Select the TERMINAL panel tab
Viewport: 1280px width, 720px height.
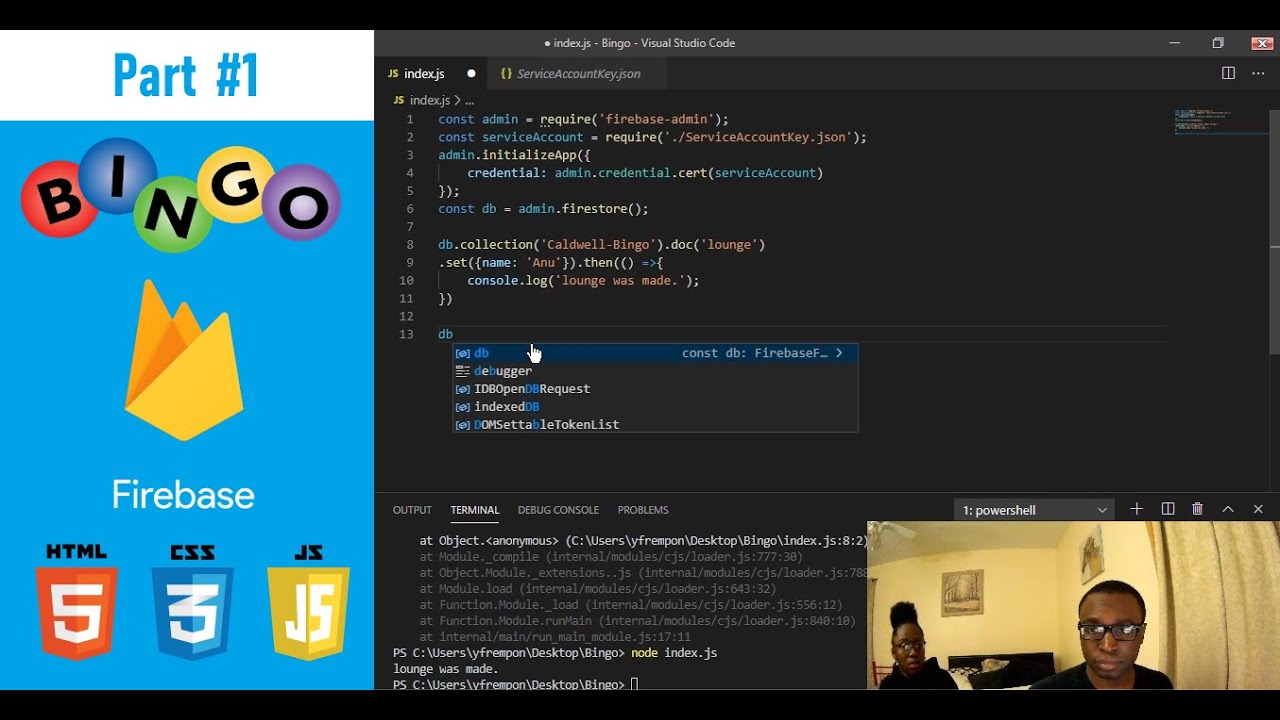tap(475, 510)
